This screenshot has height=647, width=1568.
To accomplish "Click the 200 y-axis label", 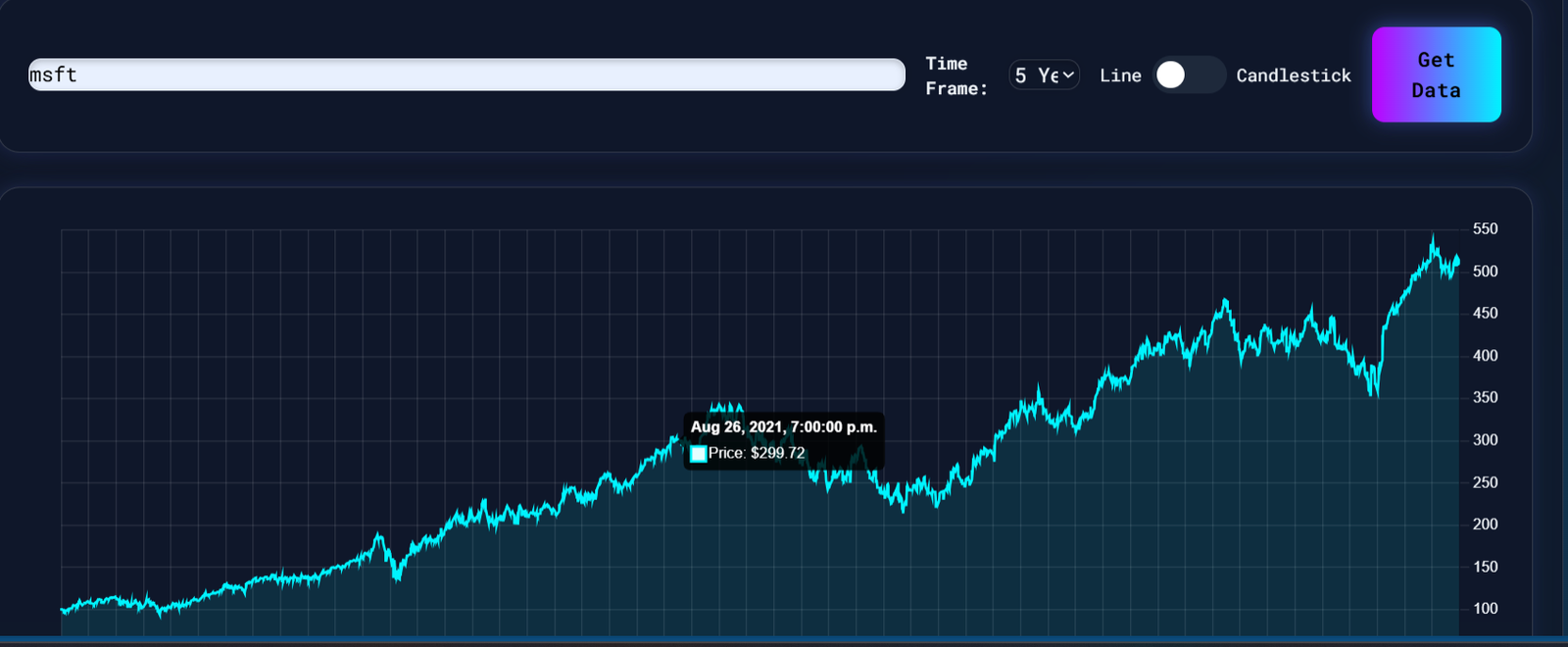I will (1485, 524).
